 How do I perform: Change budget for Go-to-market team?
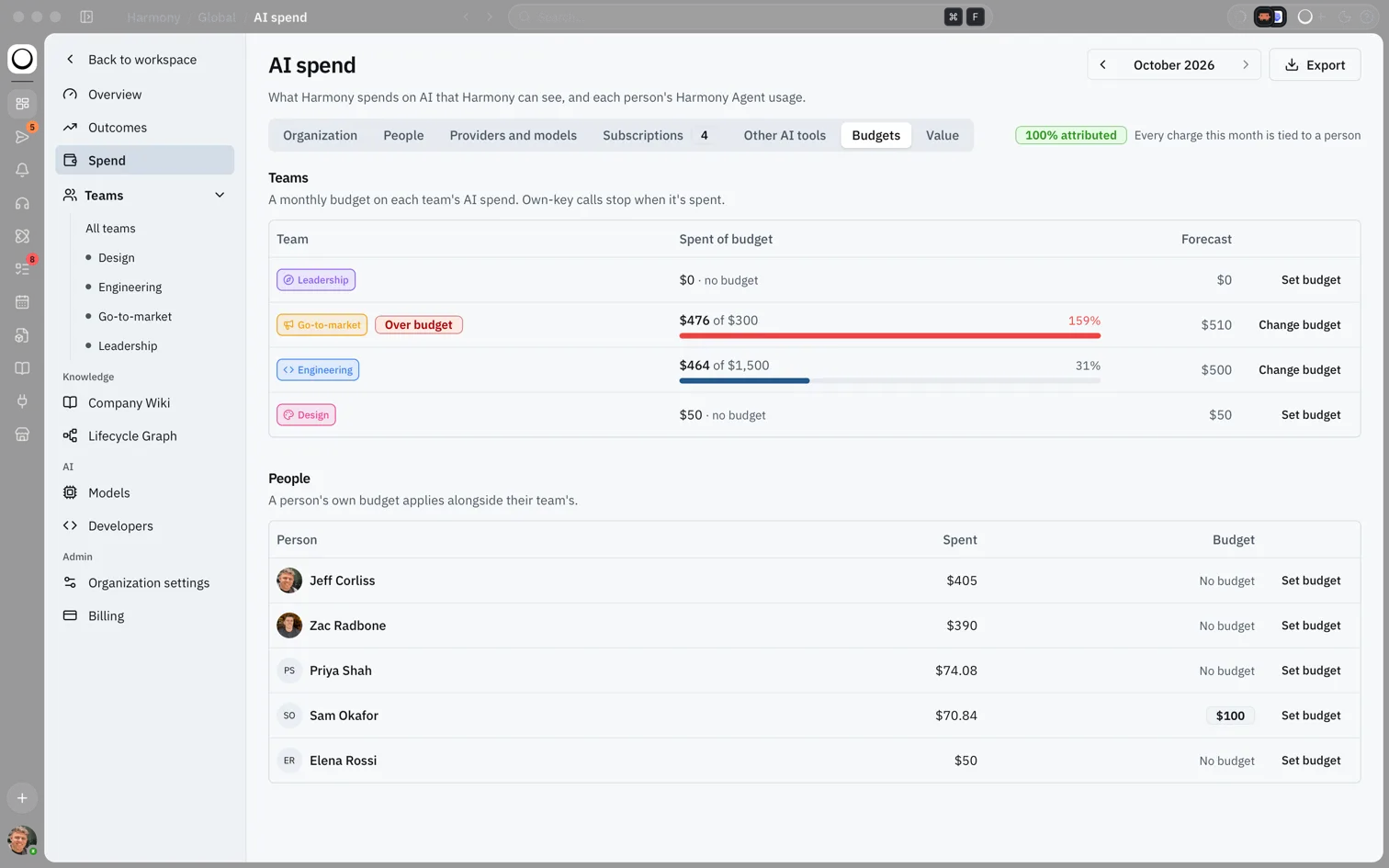[1299, 325]
